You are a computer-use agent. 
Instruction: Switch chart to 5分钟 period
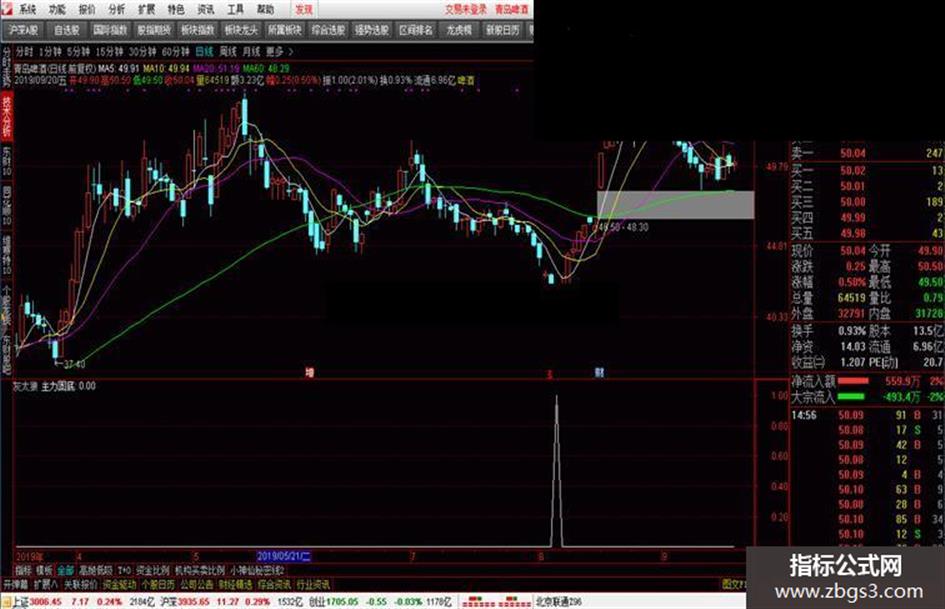[78, 51]
